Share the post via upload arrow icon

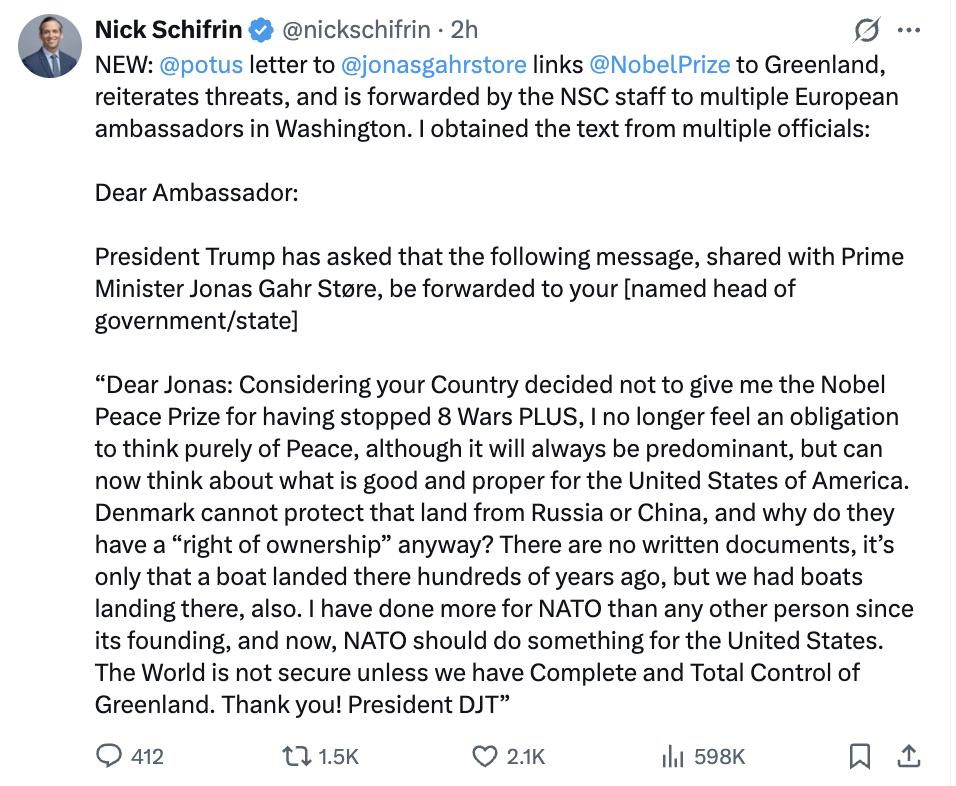coord(908,757)
